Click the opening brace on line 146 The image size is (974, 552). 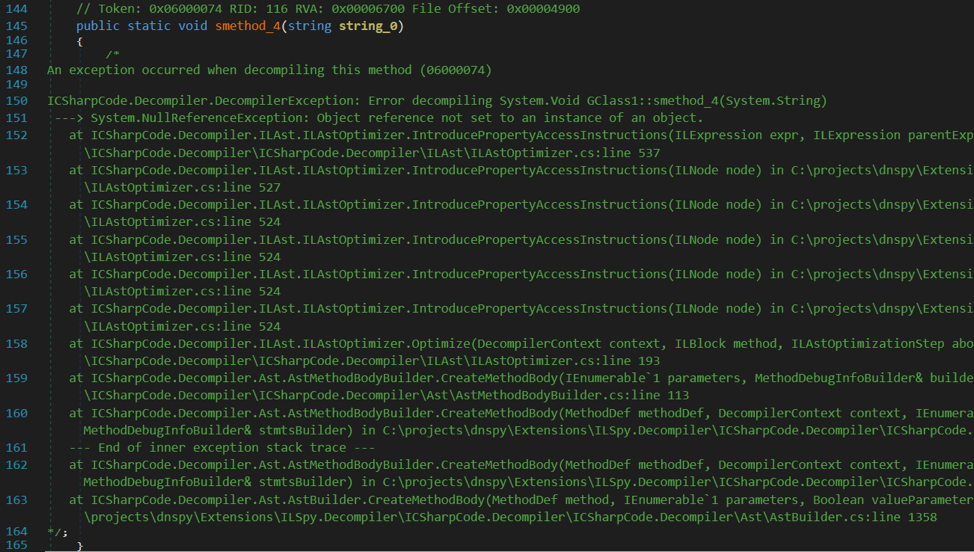(x=80, y=42)
